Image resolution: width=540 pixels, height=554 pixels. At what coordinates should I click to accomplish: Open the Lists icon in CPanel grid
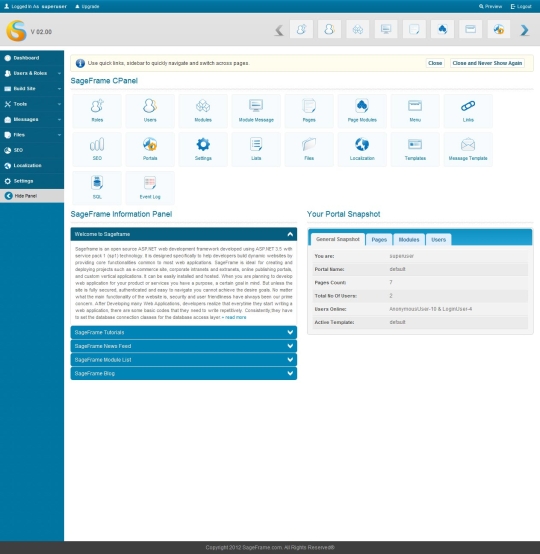click(256, 149)
